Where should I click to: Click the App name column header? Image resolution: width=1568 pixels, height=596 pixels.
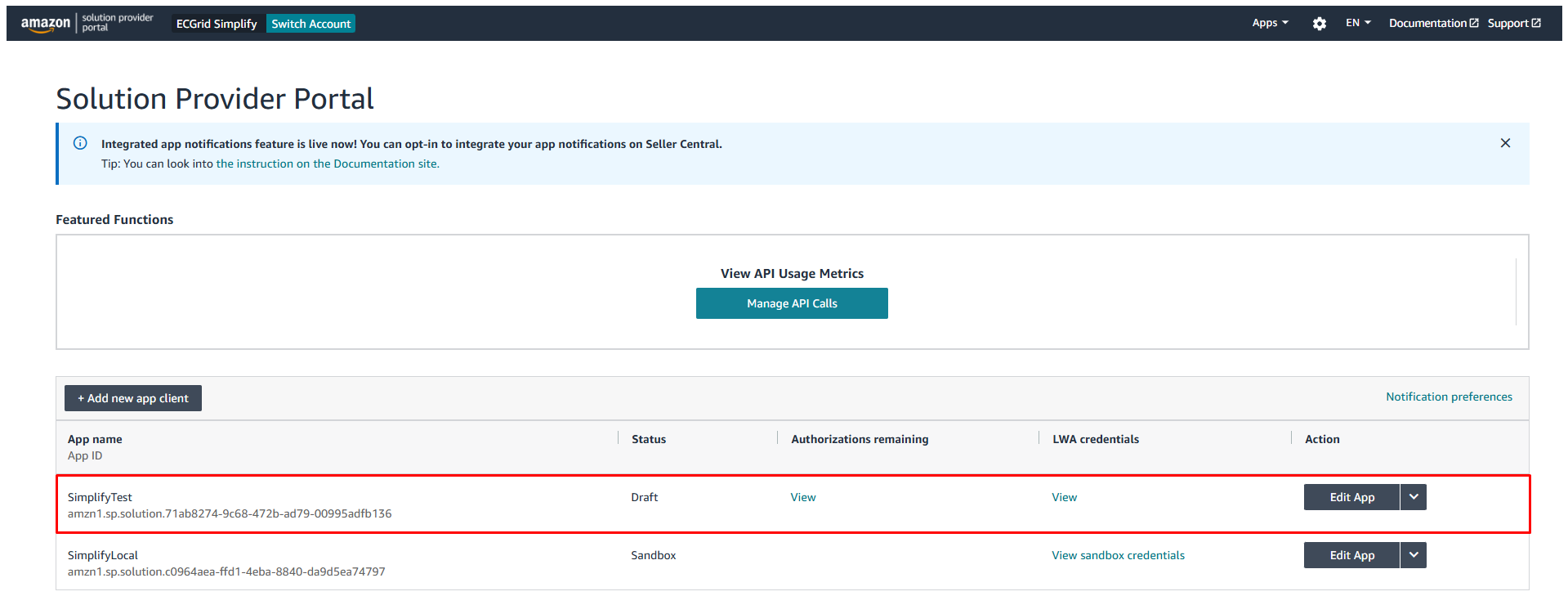coord(95,439)
